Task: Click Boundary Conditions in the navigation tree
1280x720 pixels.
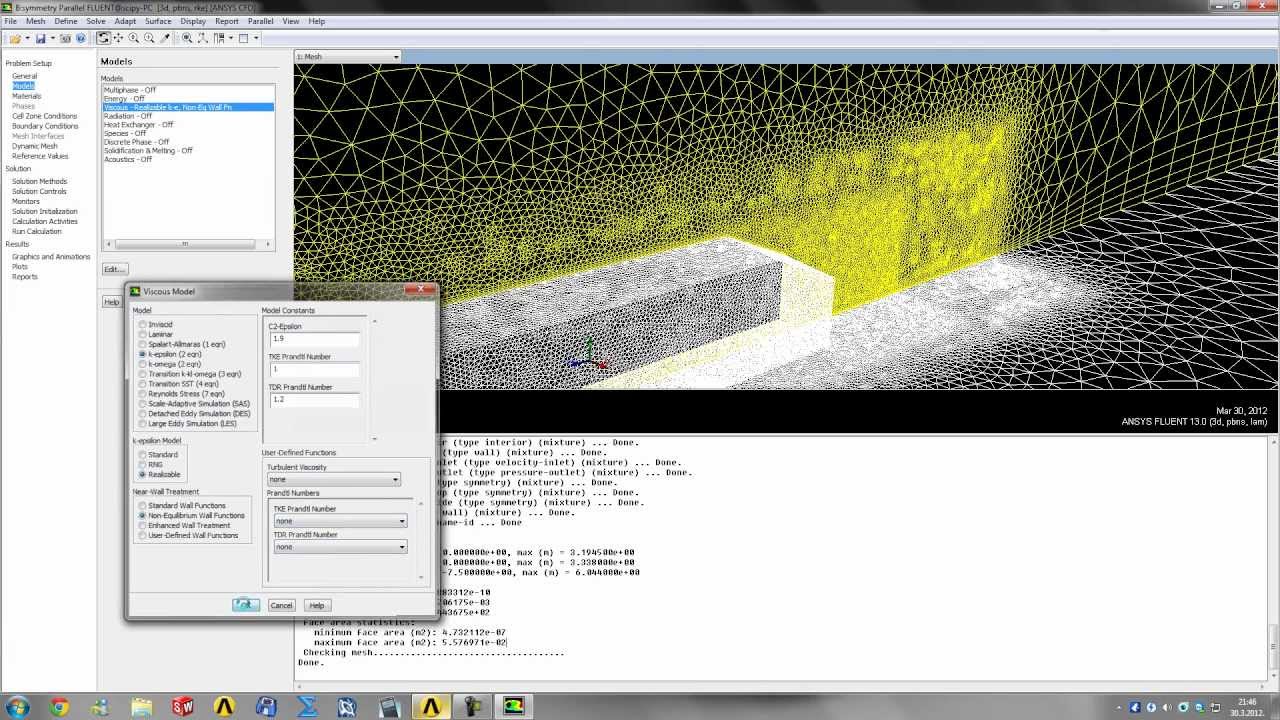Action: [45, 126]
